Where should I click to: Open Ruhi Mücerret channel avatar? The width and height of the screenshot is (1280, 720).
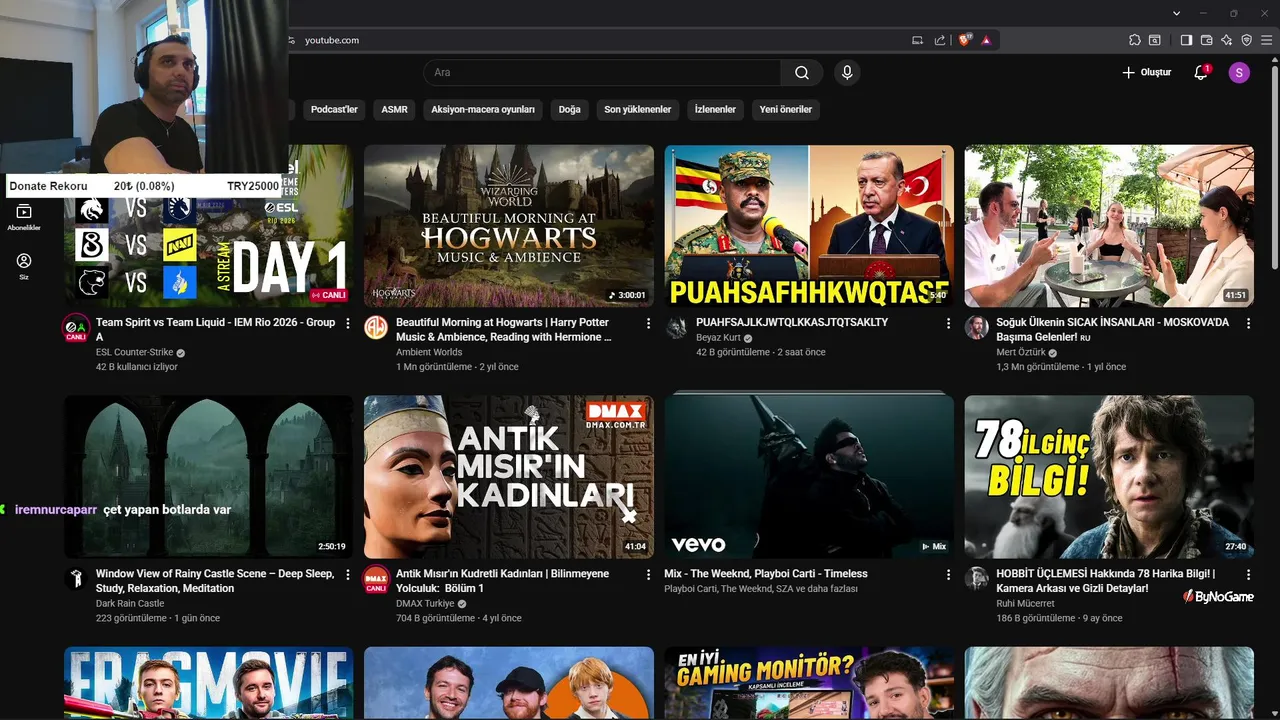[x=976, y=579]
